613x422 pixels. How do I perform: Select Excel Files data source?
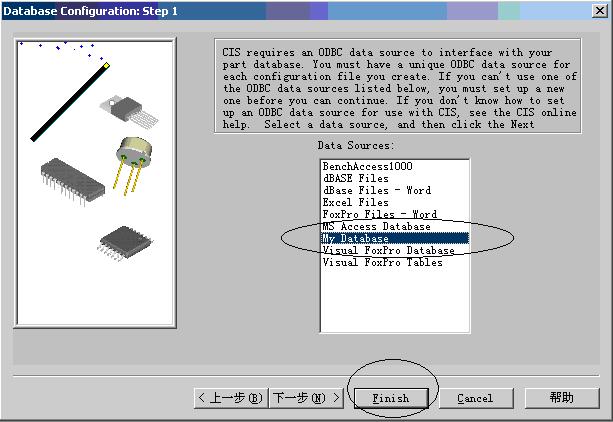[395, 203]
